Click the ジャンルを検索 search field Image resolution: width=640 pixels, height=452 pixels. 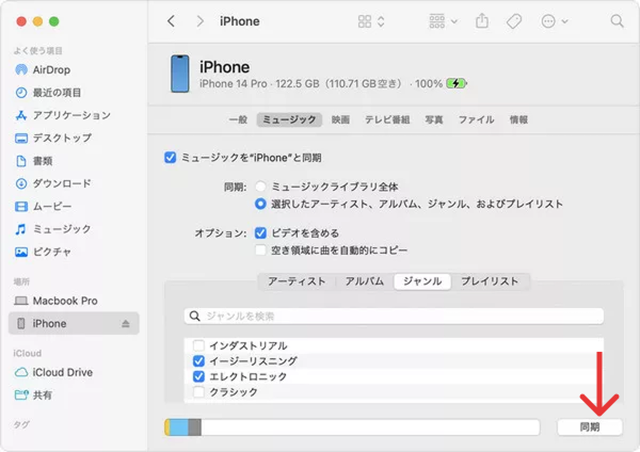click(x=393, y=316)
